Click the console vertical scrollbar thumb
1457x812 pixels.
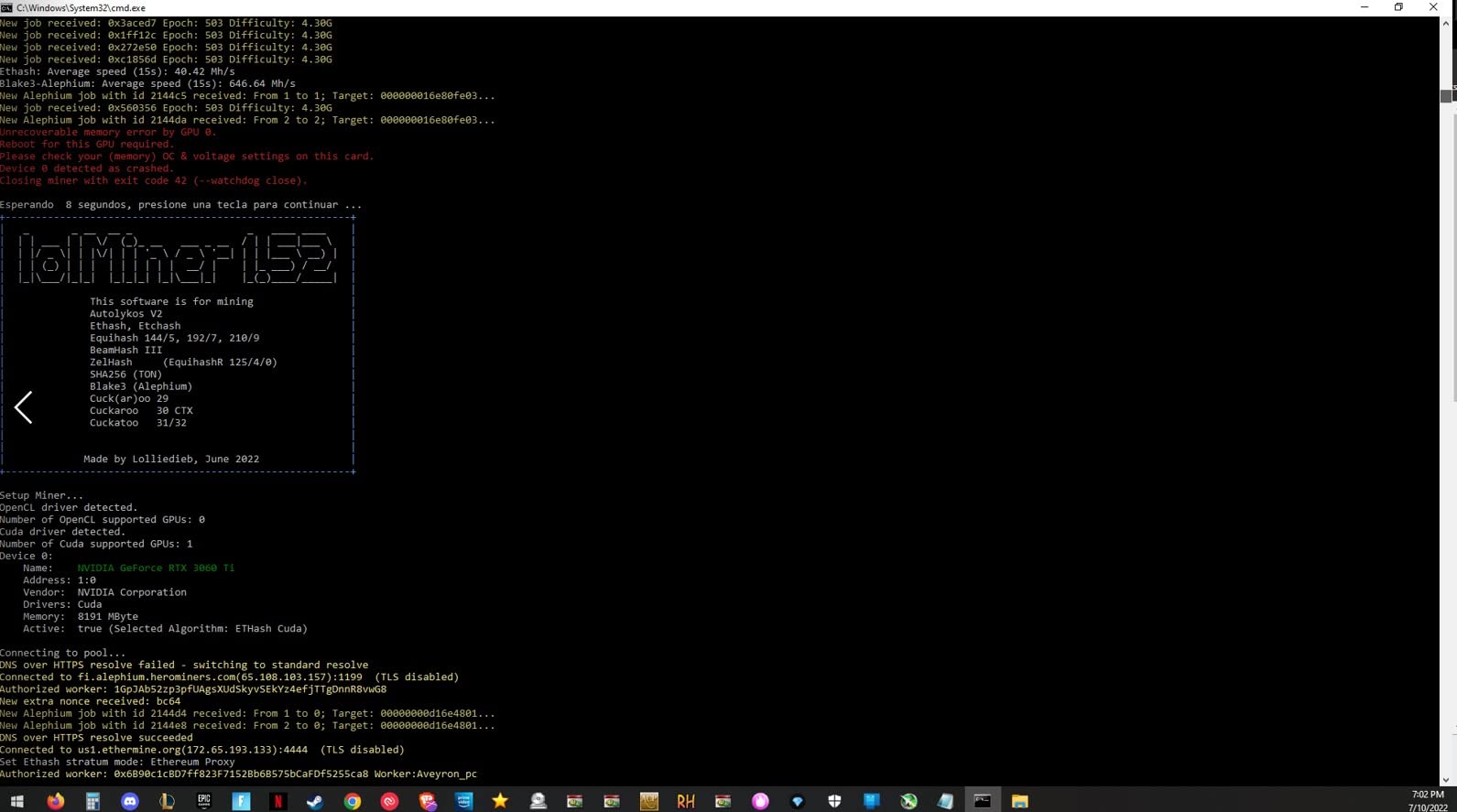1446,96
